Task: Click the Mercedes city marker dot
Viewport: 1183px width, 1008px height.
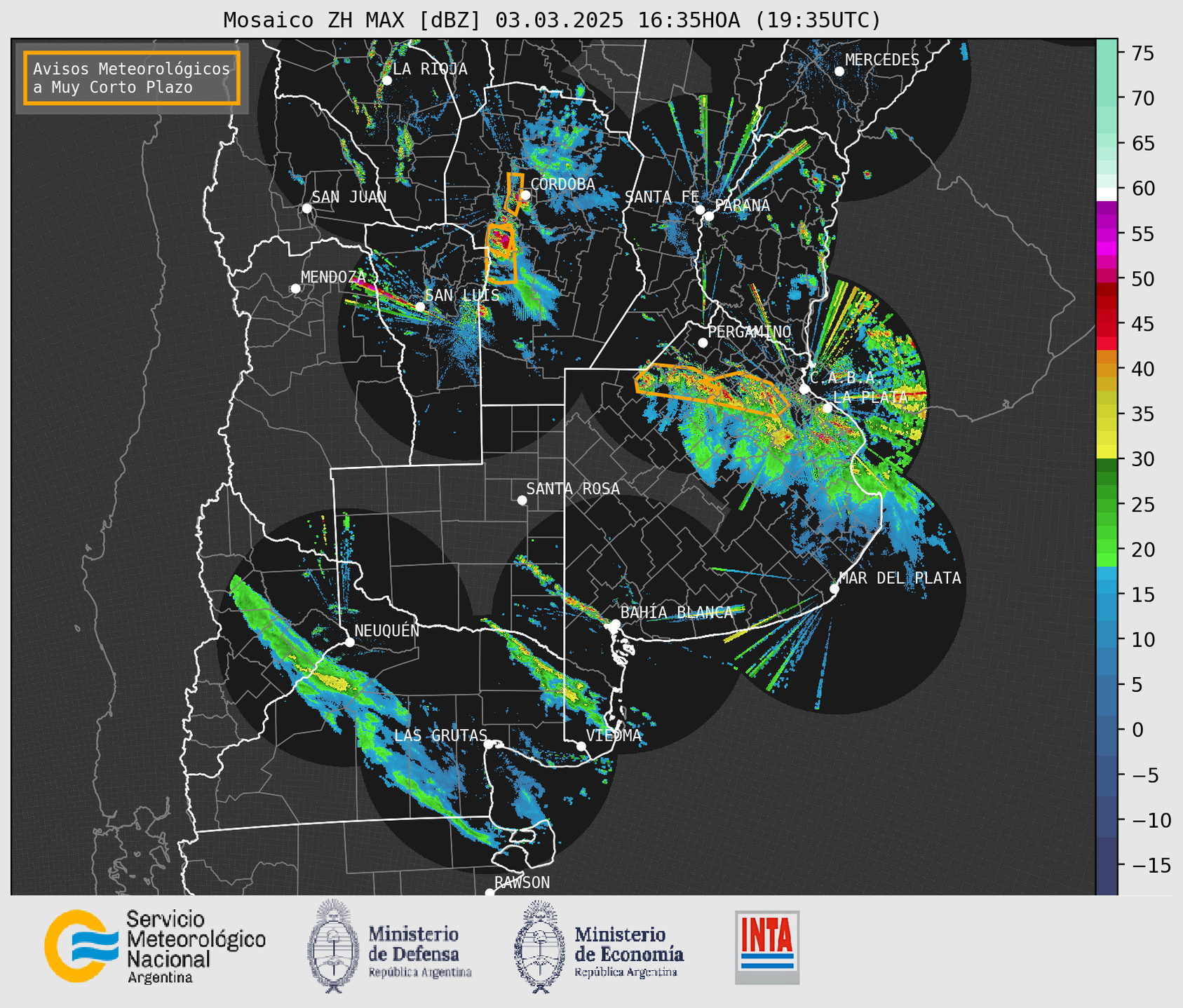Action: (x=839, y=71)
